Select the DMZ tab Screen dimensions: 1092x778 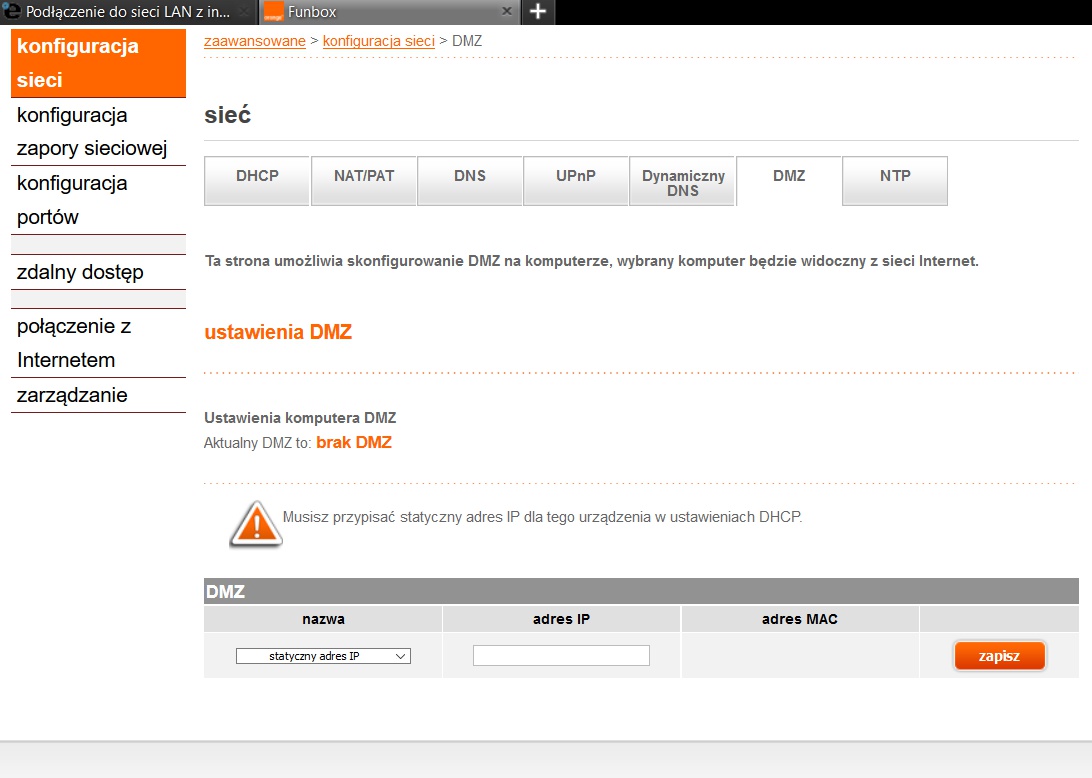pyautogui.click(x=789, y=180)
